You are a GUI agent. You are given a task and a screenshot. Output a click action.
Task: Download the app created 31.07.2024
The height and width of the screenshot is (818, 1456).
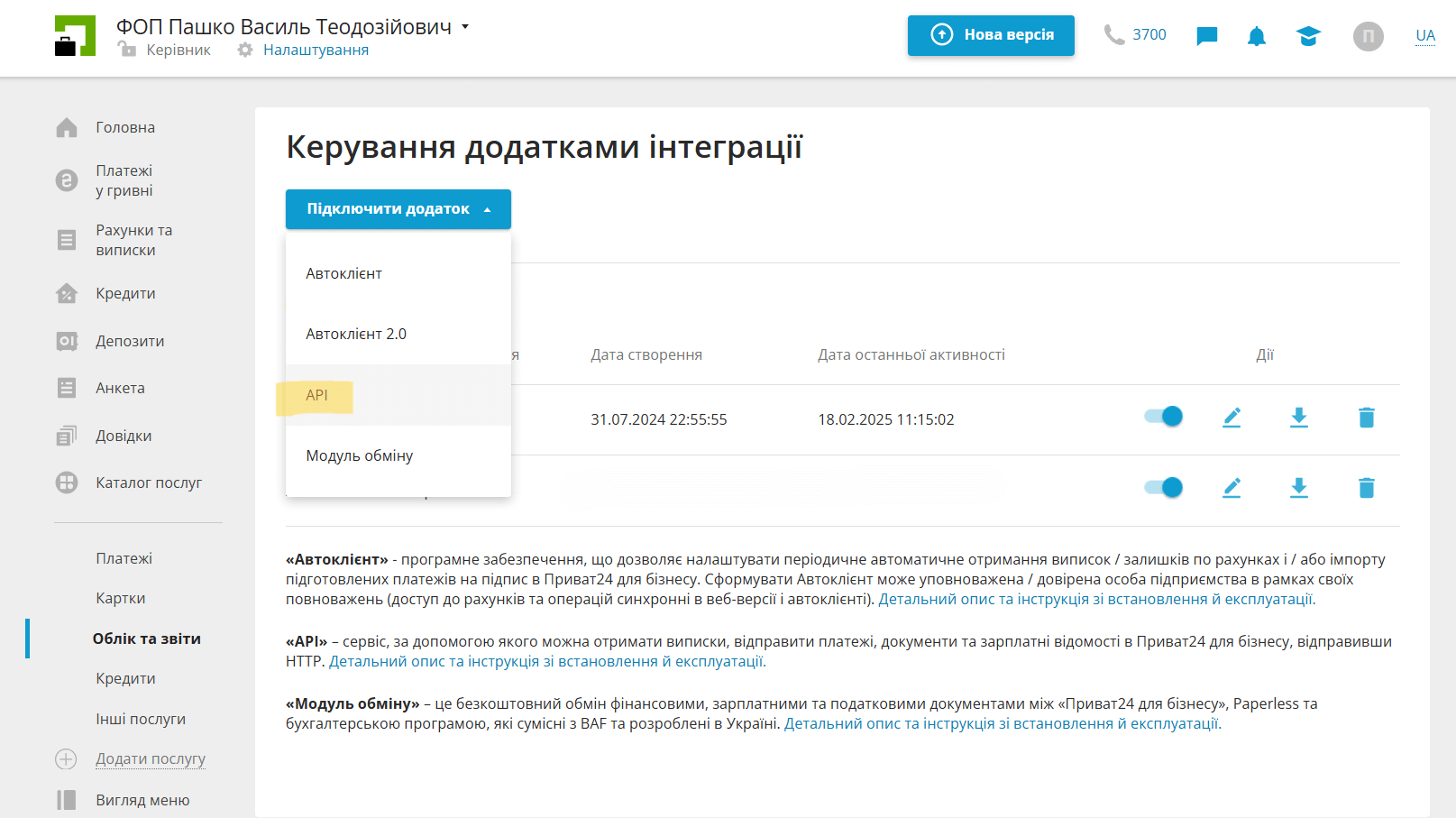click(1299, 418)
